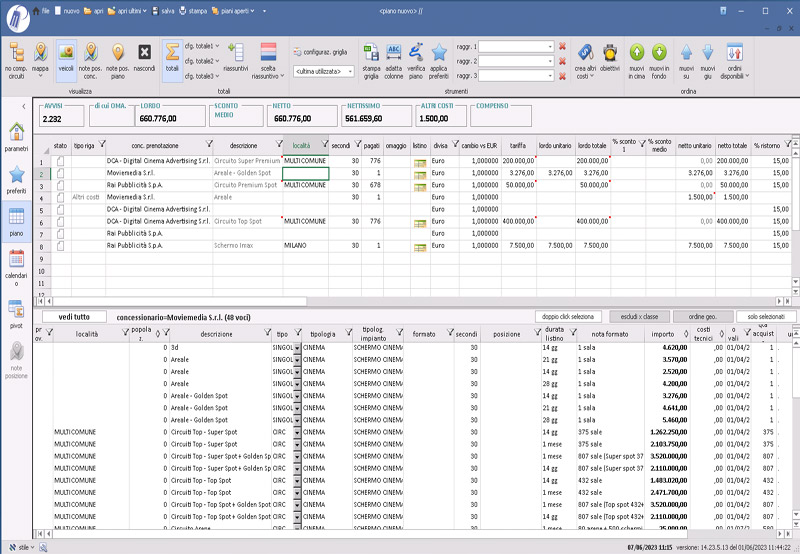800x554 pixels.
Task: Click the adatta colonne icon
Action: pos(394,53)
